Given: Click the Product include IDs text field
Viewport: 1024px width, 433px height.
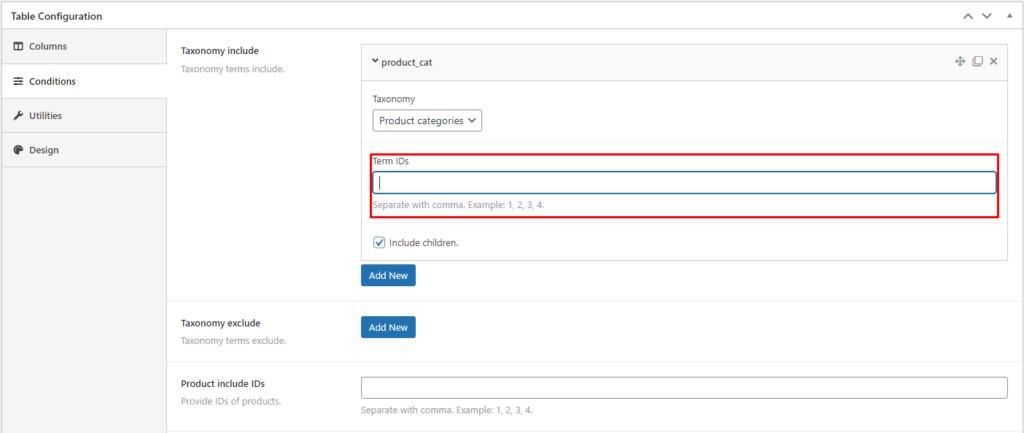Looking at the screenshot, I should point(684,388).
